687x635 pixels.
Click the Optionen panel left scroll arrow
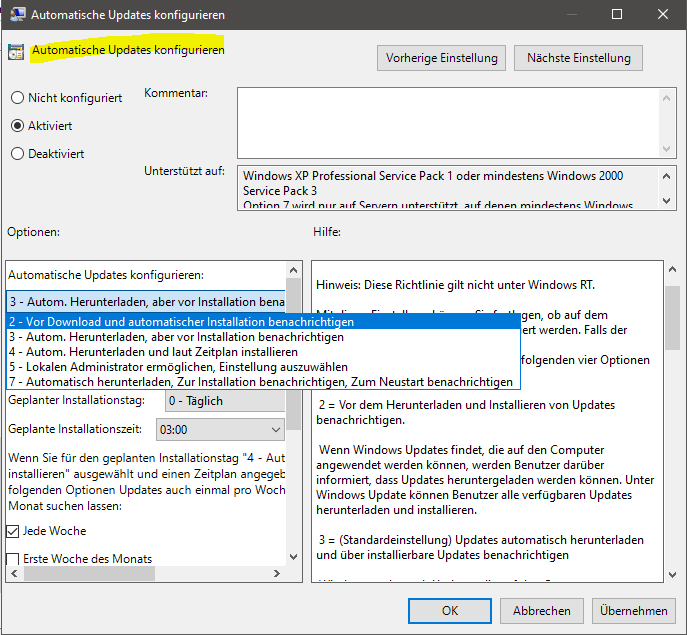(x=14, y=573)
